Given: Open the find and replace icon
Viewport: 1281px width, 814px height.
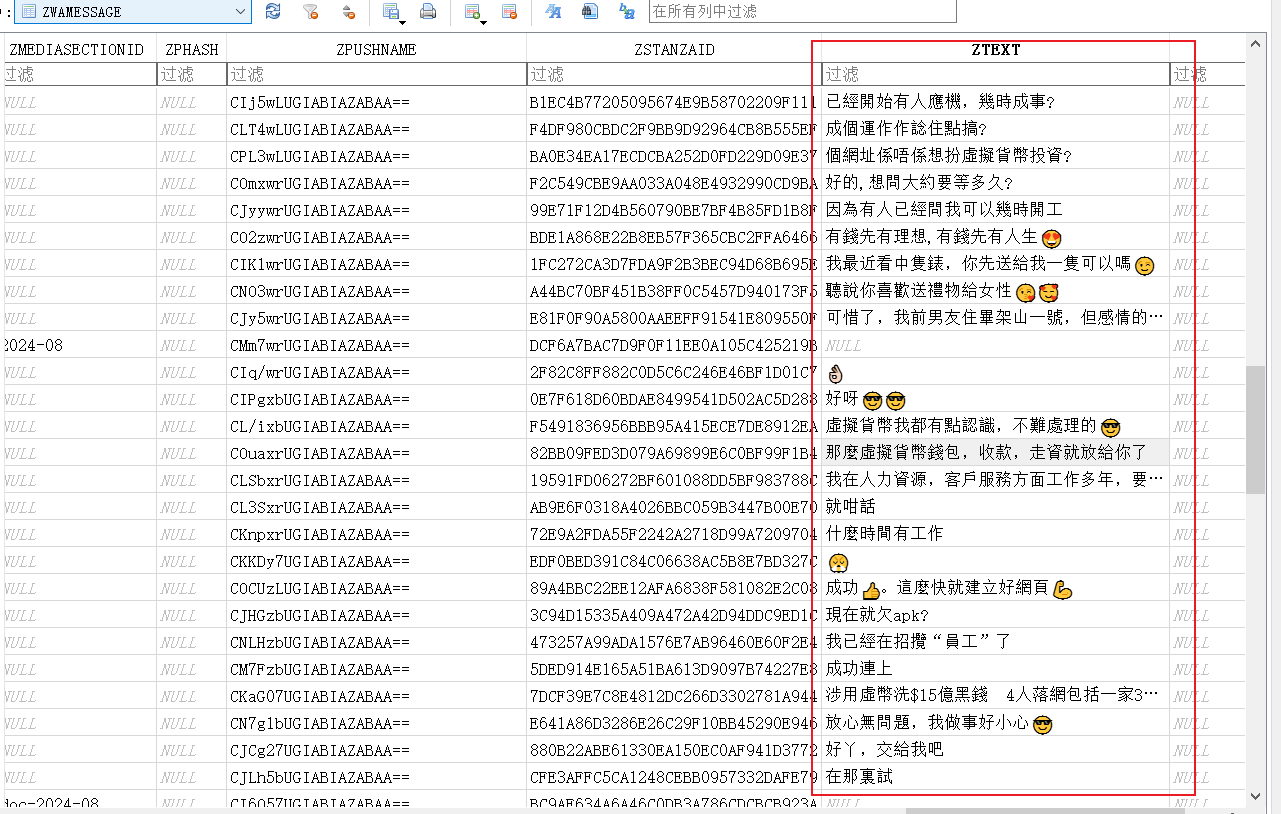Looking at the screenshot, I should 628,12.
